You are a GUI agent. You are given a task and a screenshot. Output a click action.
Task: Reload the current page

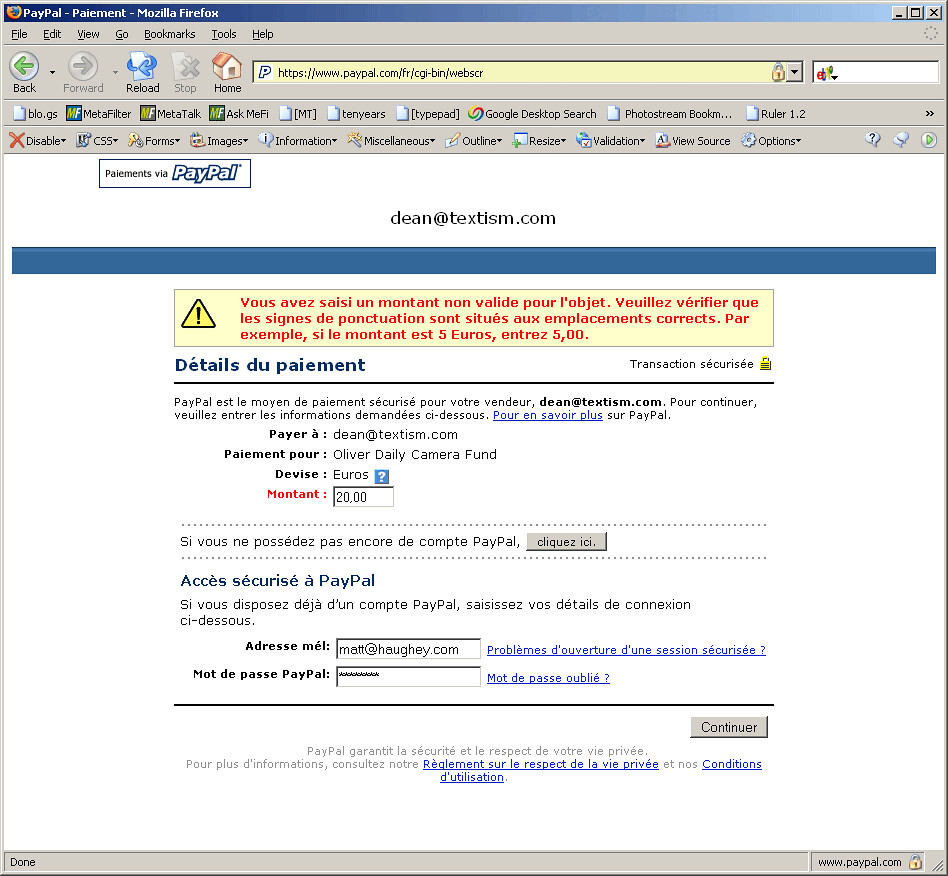point(142,70)
